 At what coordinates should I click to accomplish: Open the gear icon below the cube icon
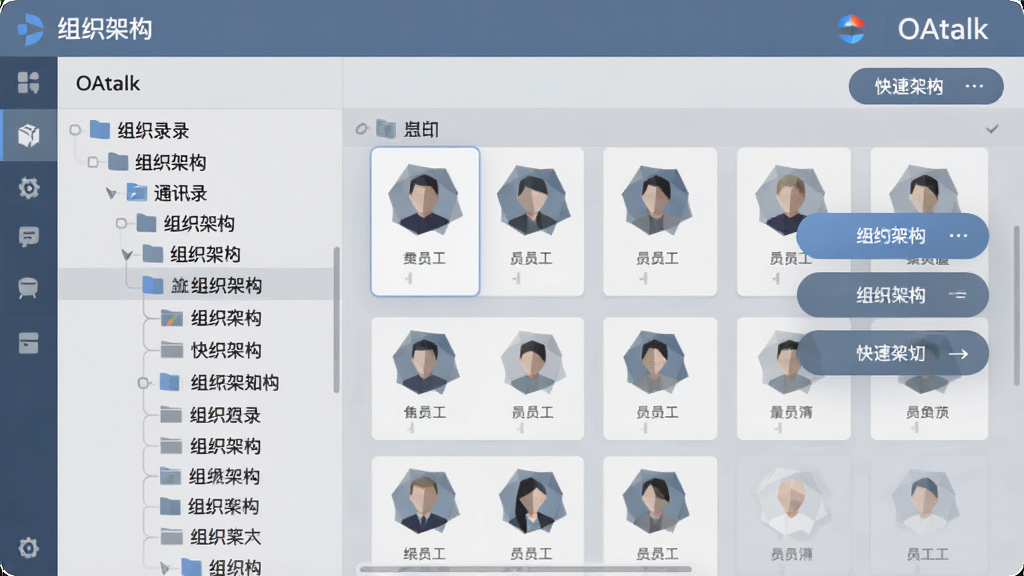(28, 188)
